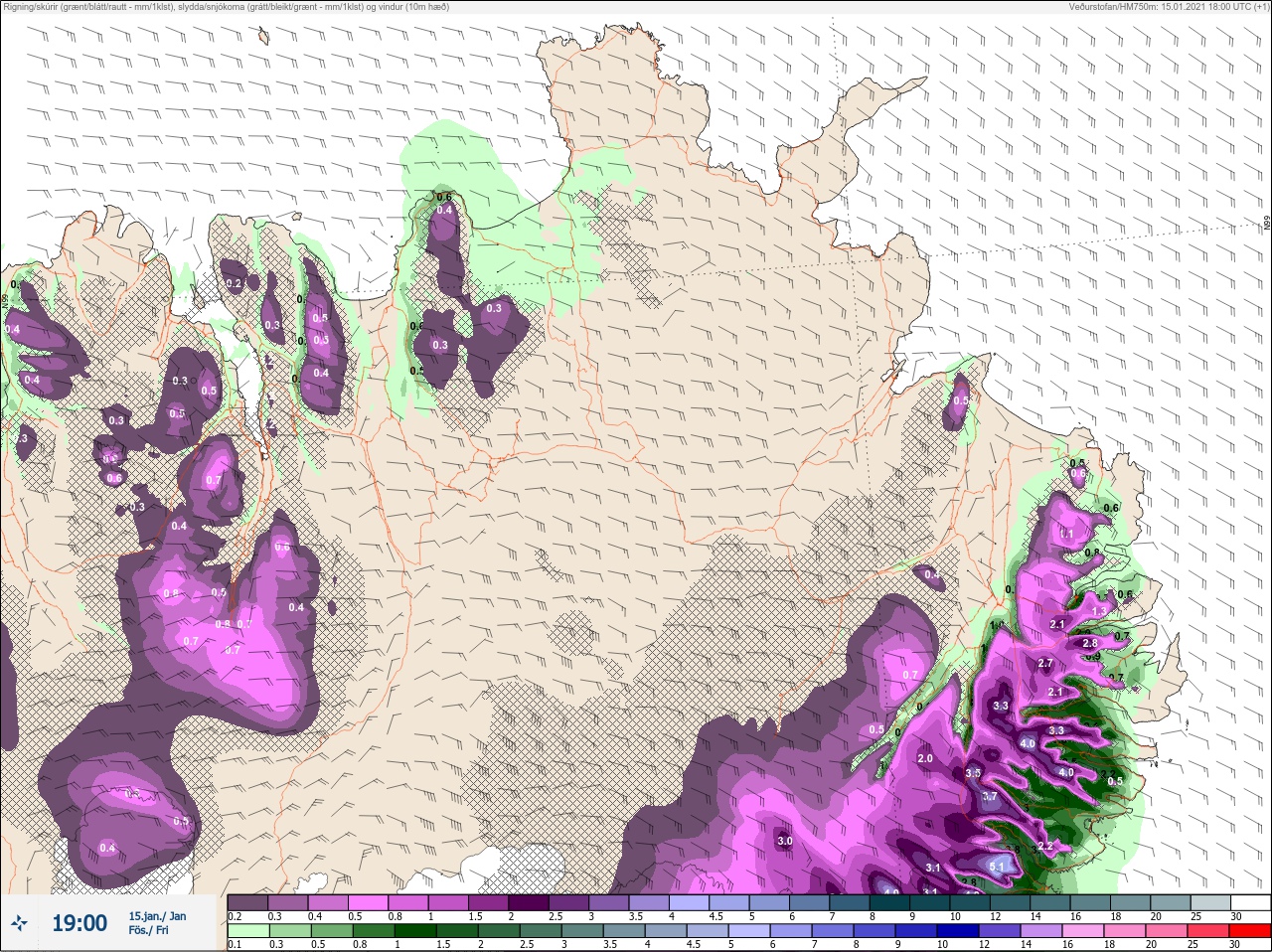Click the '2.7' precipitation value on the map

point(1045,663)
